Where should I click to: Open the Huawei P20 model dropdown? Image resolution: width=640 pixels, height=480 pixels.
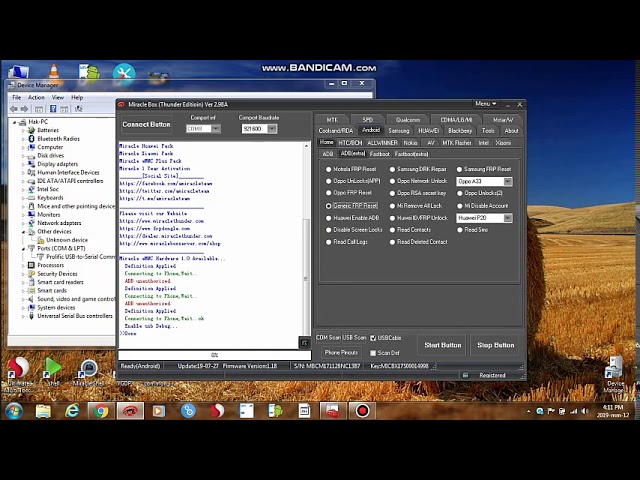508,218
